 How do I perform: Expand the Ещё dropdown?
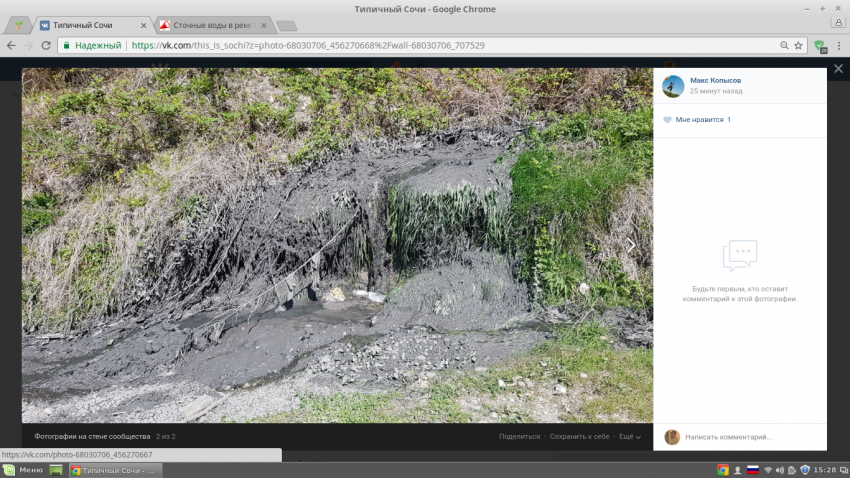630,437
